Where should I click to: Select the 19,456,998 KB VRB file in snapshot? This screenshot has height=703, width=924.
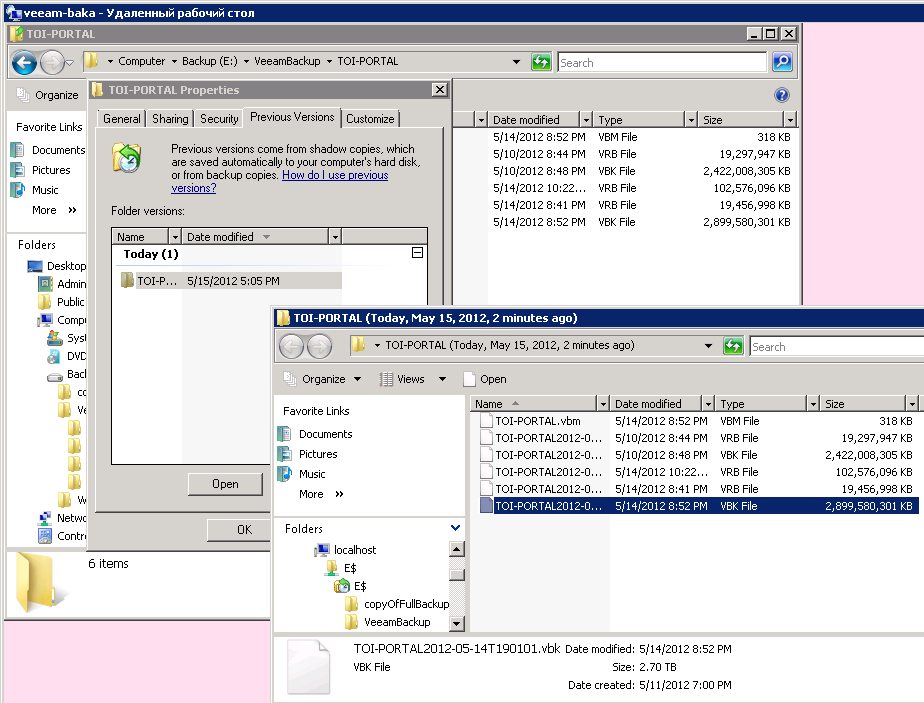(698, 489)
